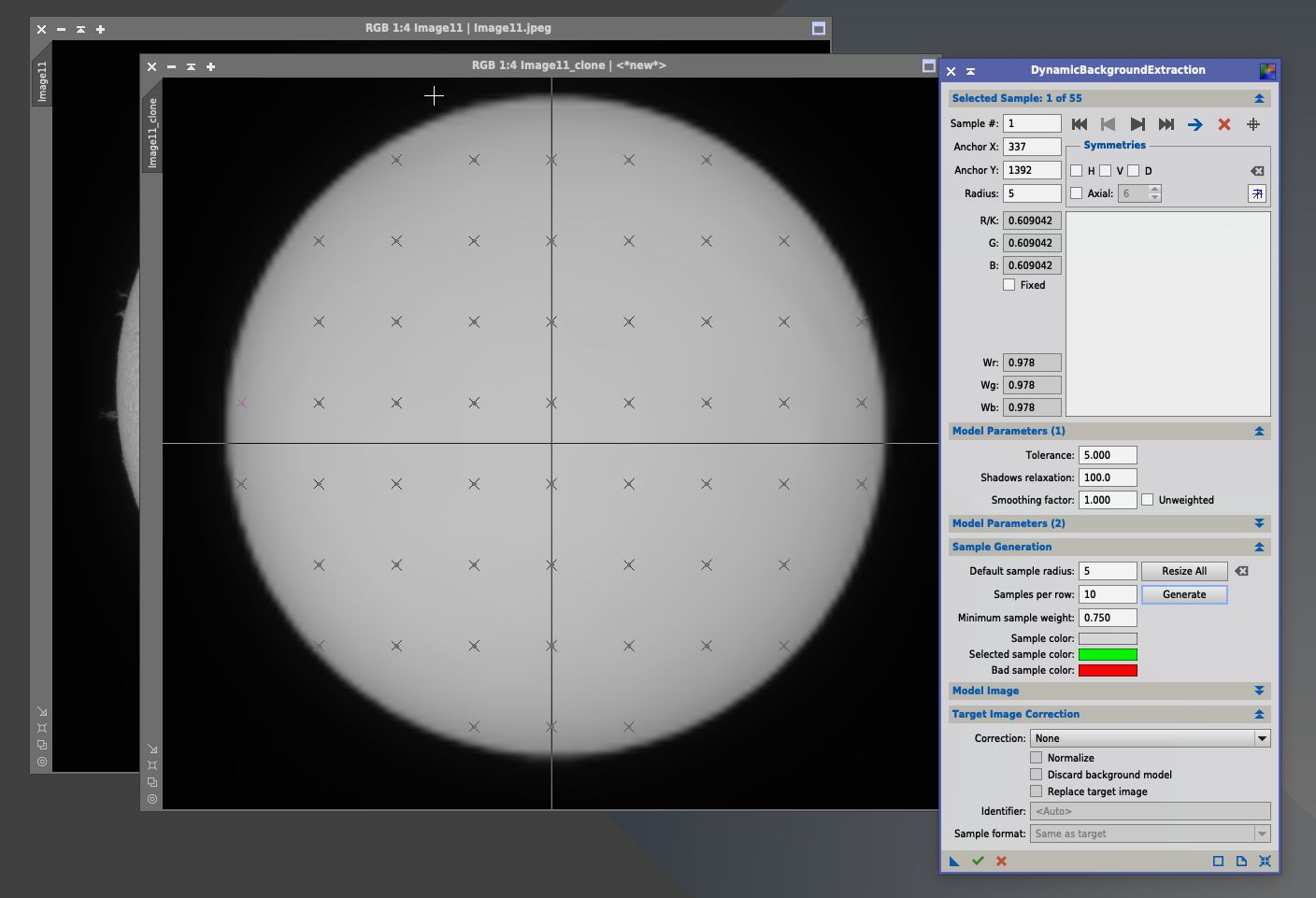This screenshot has width=1316, height=898.
Task: Open documentation via the page icon
Action: (x=1241, y=861)
